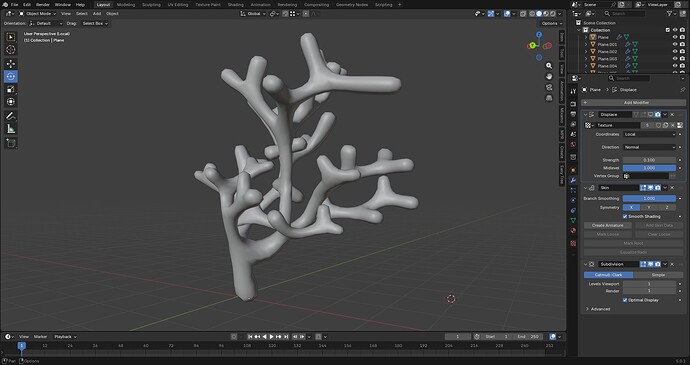Open the Object Mode dropdown
The image size is (690, 365).
click(37, 14)
